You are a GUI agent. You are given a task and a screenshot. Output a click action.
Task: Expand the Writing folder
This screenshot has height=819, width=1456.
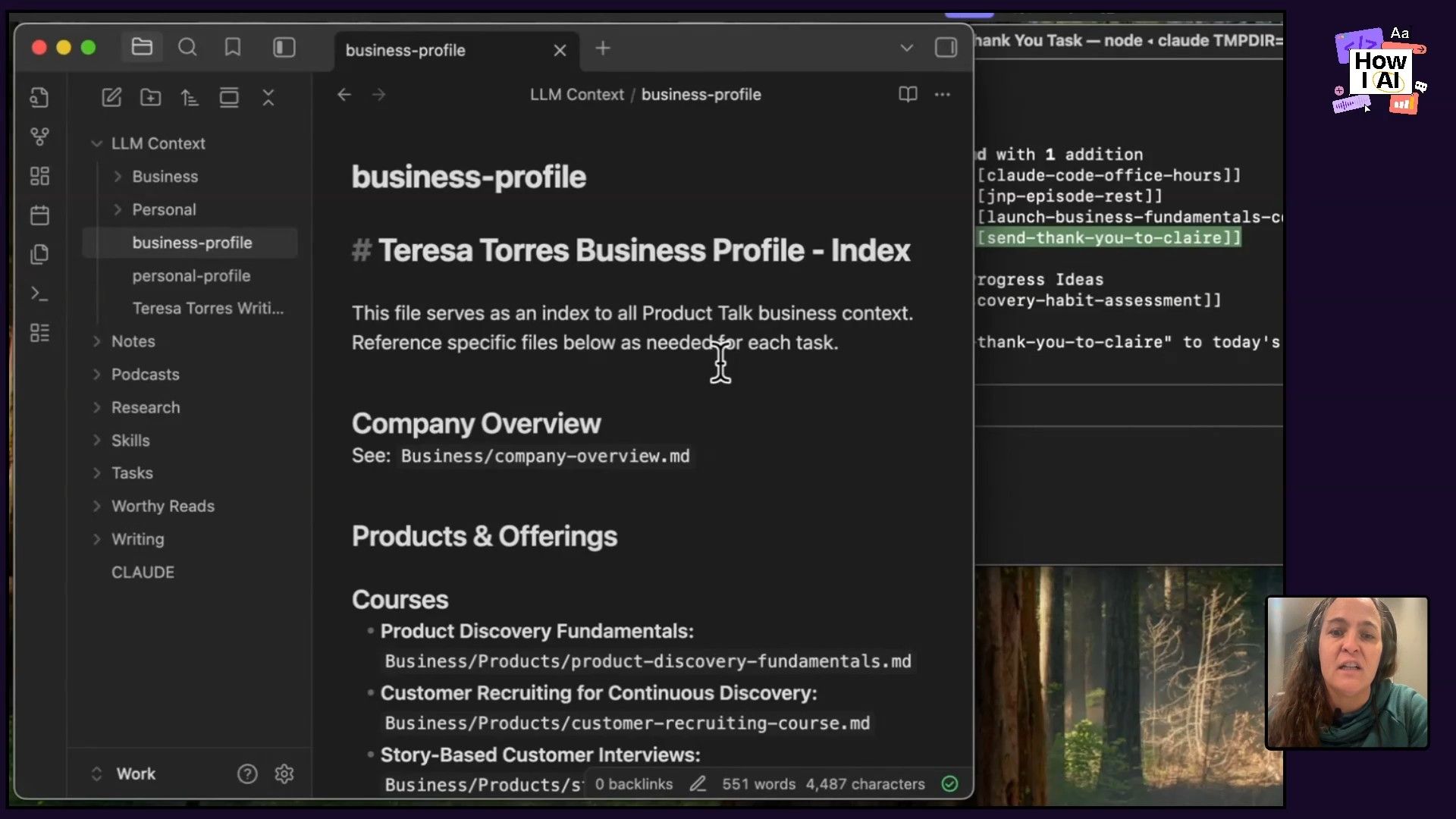point(96,539)
